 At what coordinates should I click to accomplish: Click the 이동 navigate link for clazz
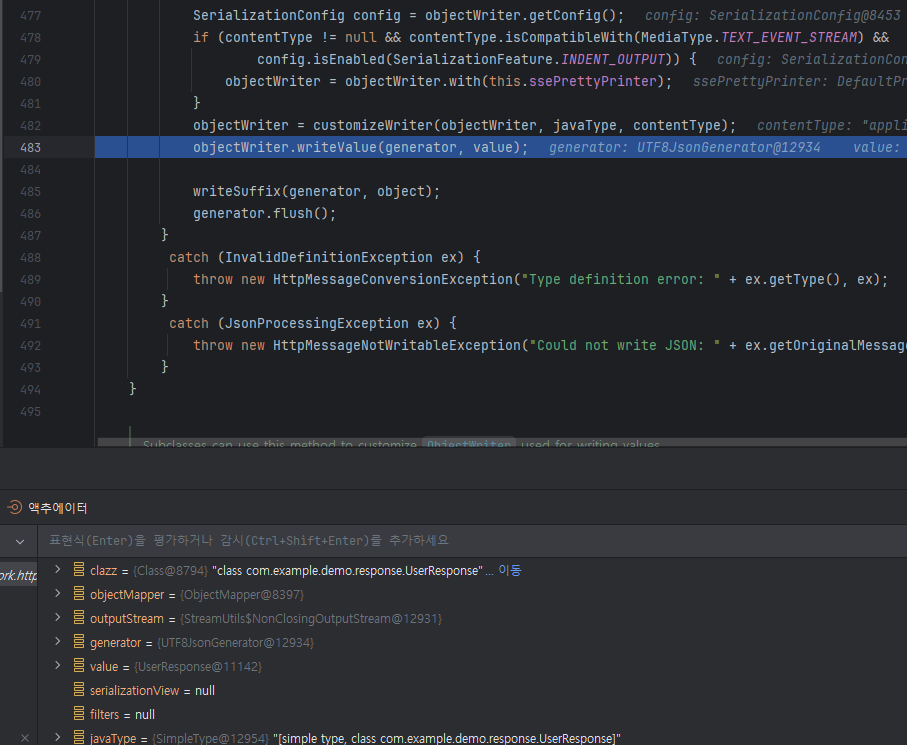click(510, 570)
